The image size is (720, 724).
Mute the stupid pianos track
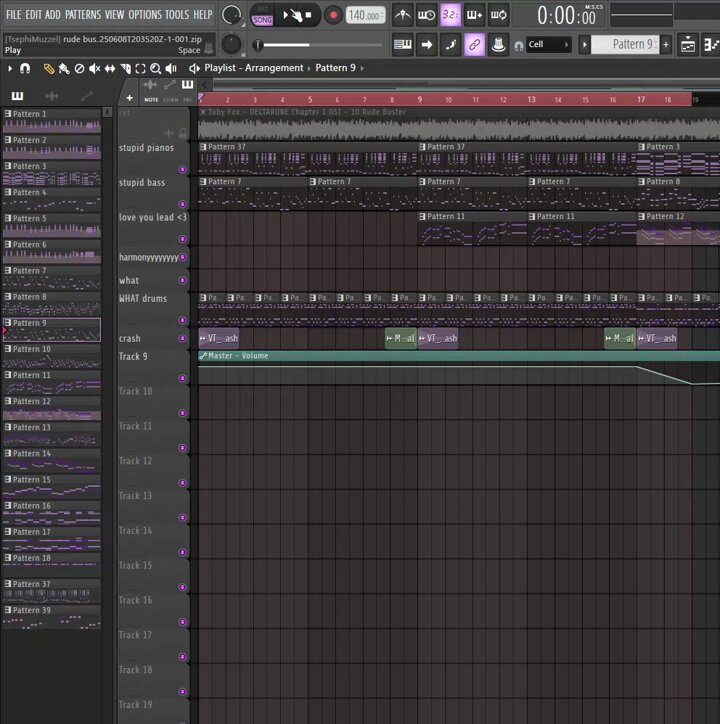click(x=182, y=169)
